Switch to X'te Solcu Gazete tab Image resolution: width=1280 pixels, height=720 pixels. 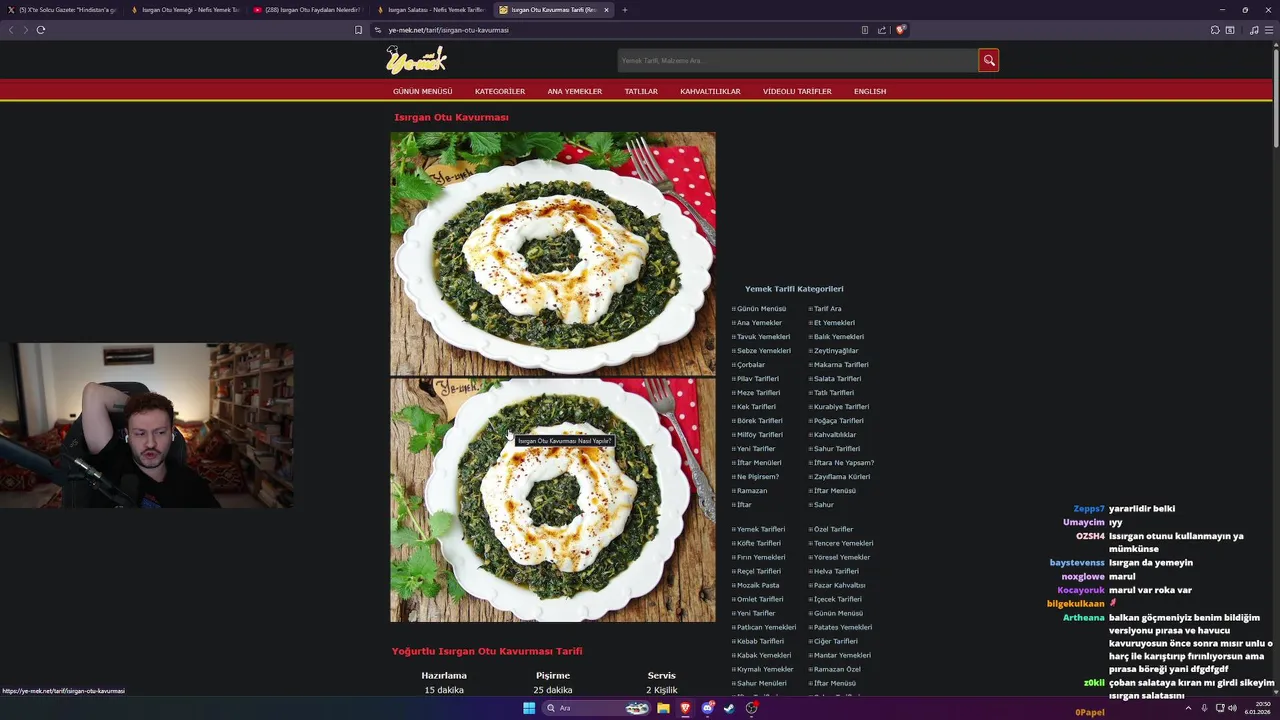62,10
